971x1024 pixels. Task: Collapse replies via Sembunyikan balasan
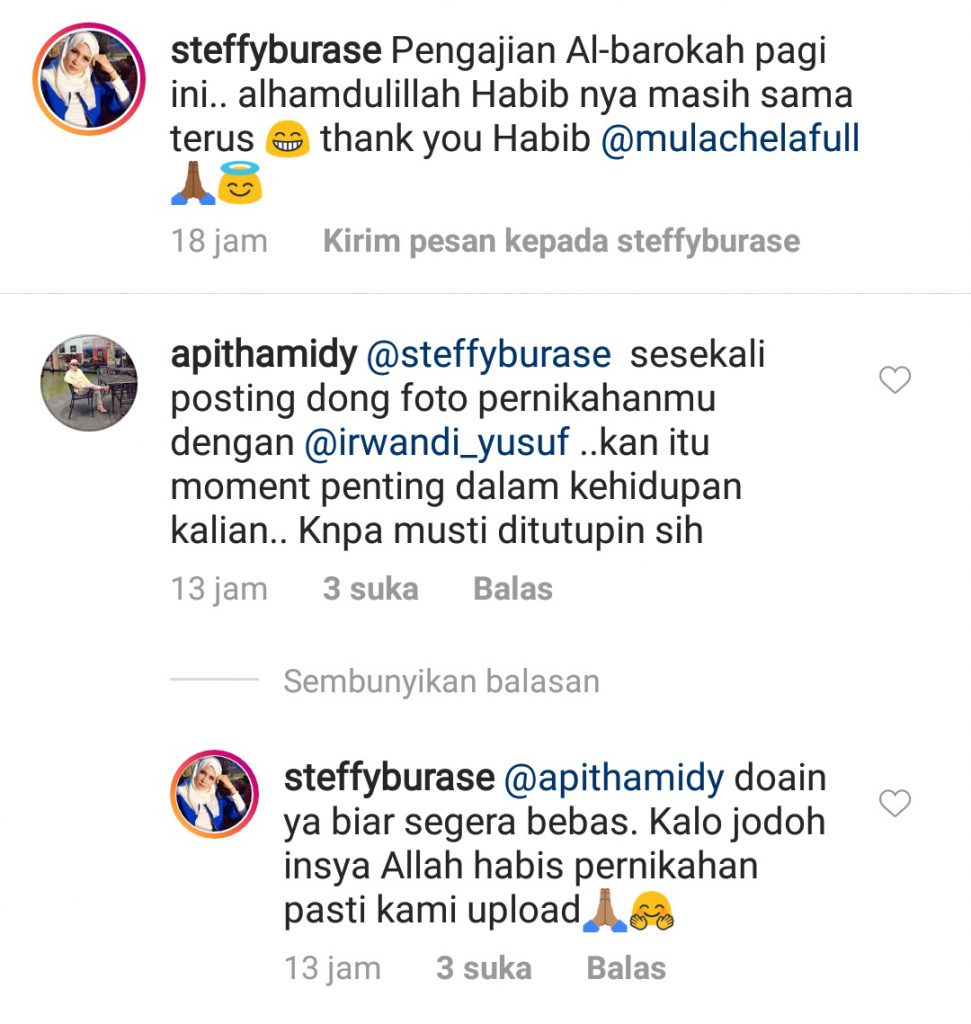pyautogui.click(x=441, y=681)
